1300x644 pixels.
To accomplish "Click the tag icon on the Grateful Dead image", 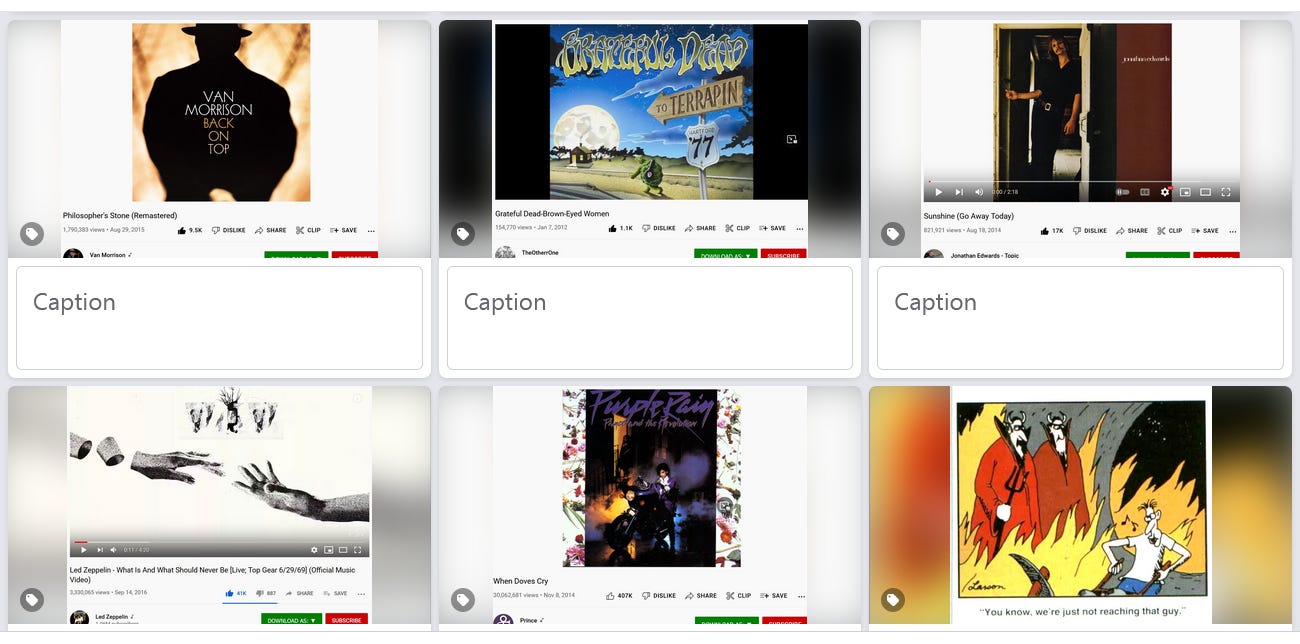I will click(462, 235).
